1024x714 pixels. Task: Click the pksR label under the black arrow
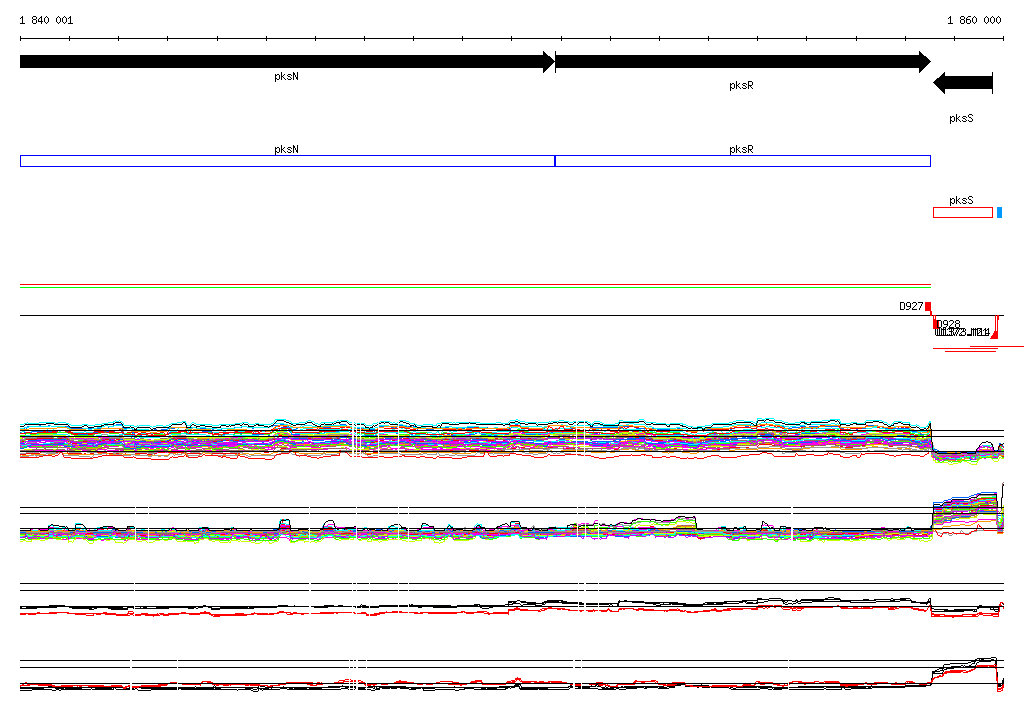(x=741, y=86)
